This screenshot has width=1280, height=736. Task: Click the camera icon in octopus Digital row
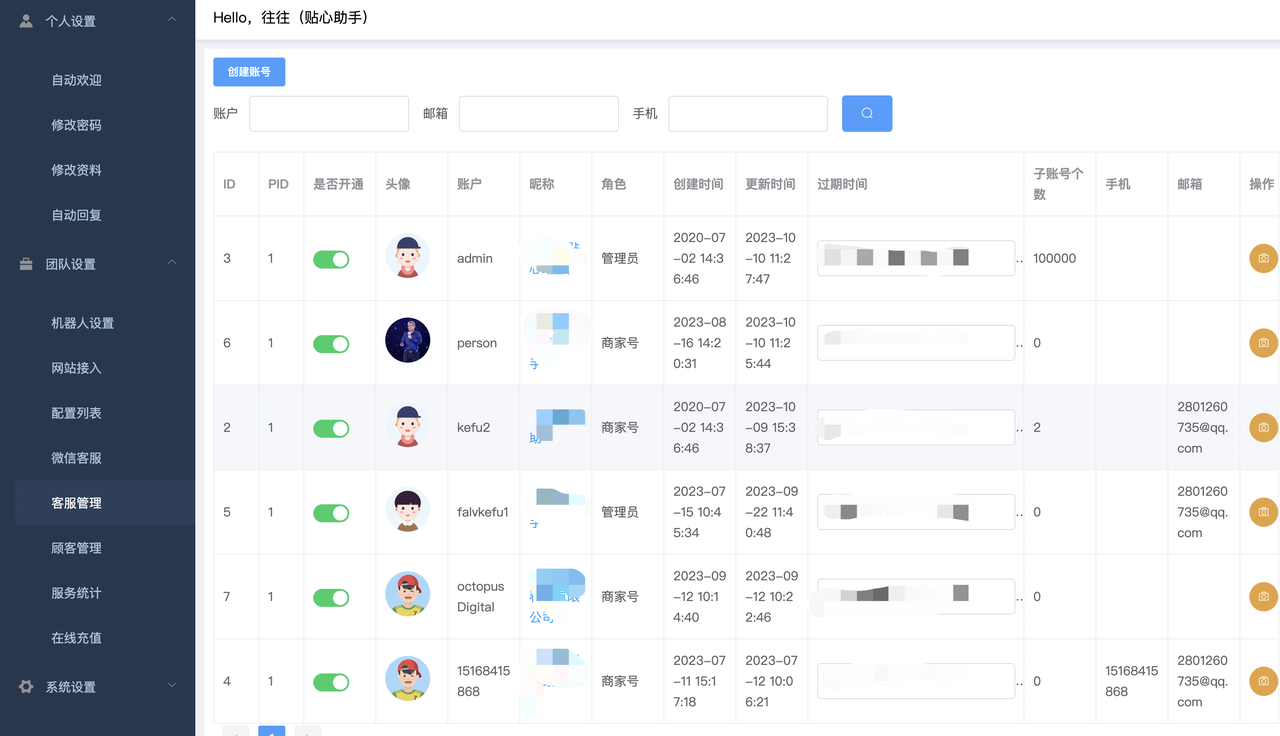1263,597
